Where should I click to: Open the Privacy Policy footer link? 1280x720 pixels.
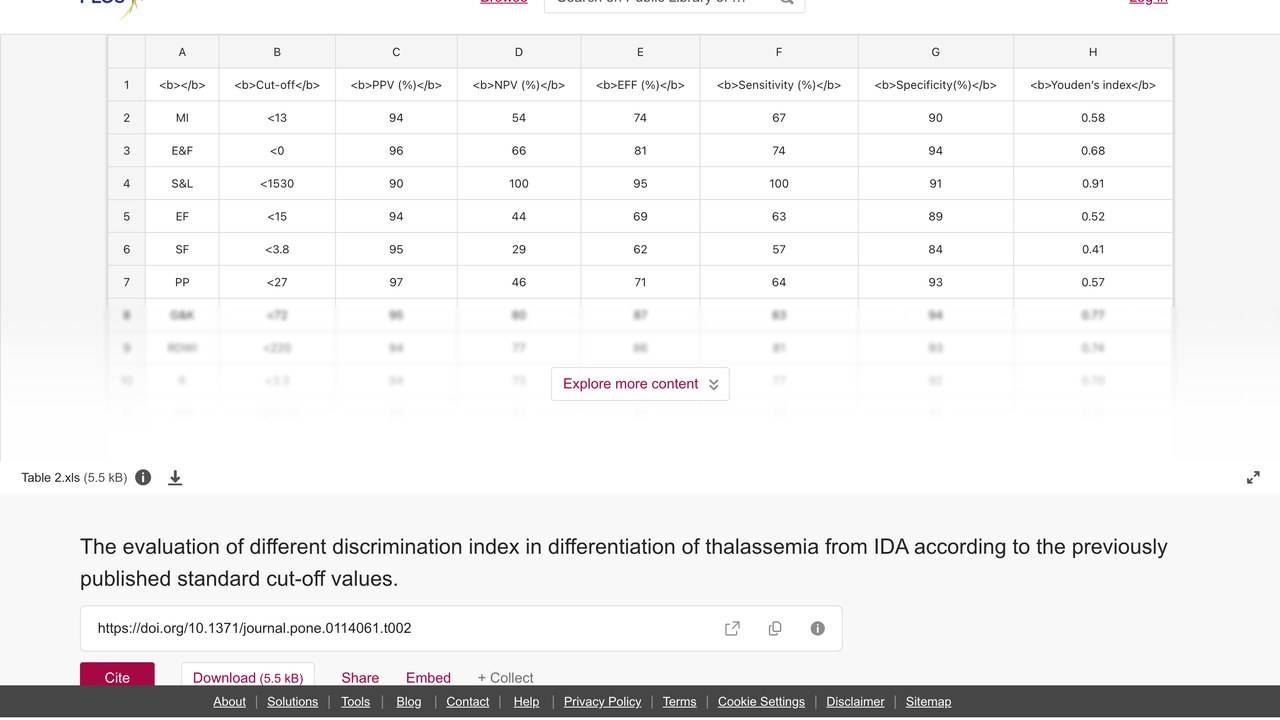point(602,702)
